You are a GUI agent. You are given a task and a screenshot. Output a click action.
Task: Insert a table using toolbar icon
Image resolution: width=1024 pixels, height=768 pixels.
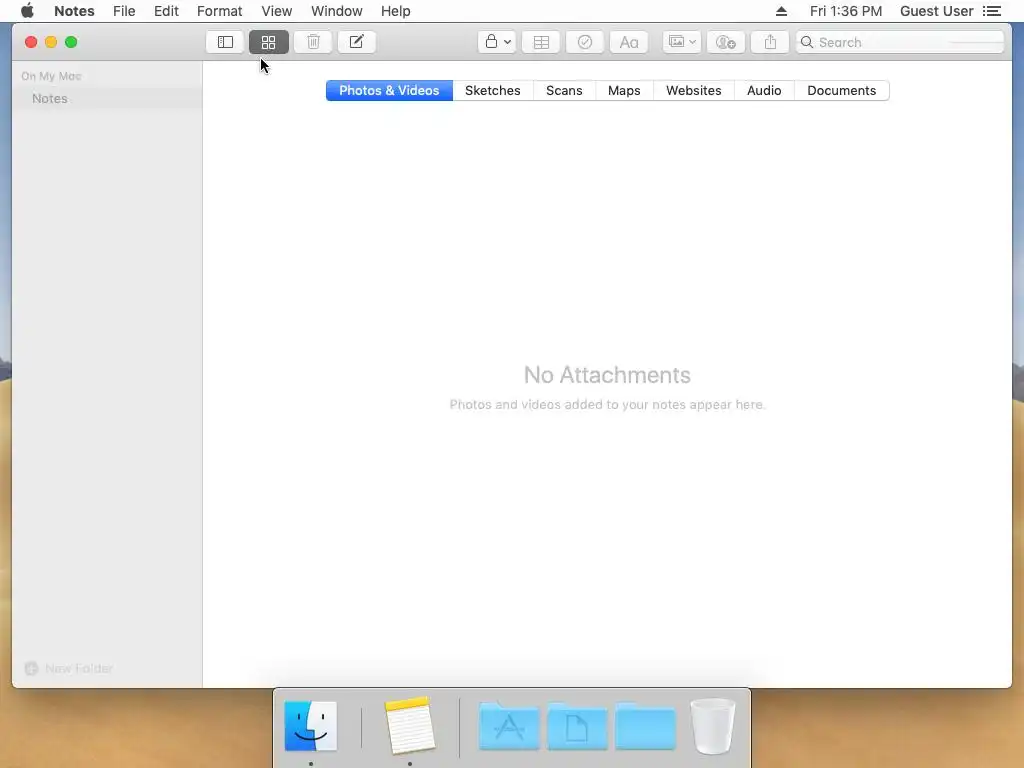(x=541, y=42)
